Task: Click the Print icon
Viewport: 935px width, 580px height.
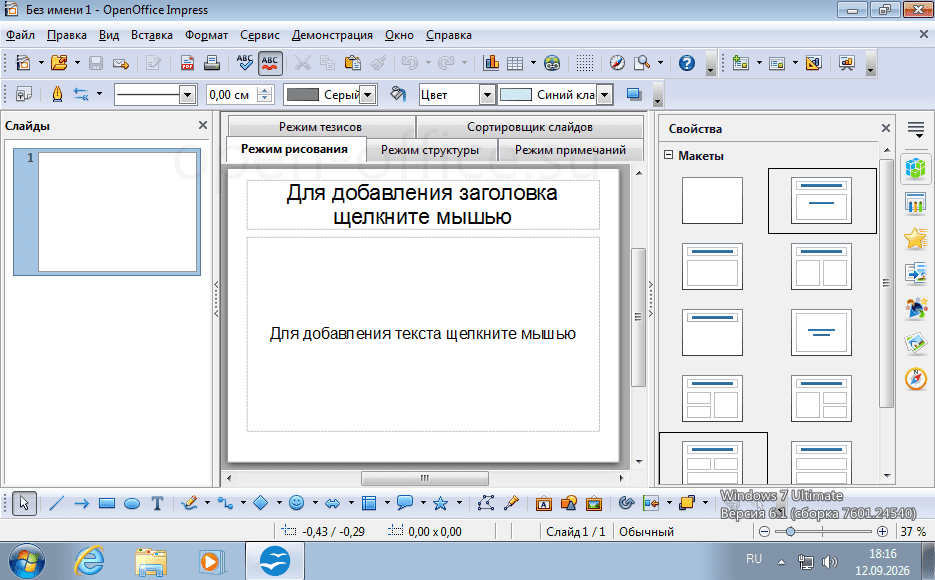Action: pyautogui.click(x=212, y=63)
